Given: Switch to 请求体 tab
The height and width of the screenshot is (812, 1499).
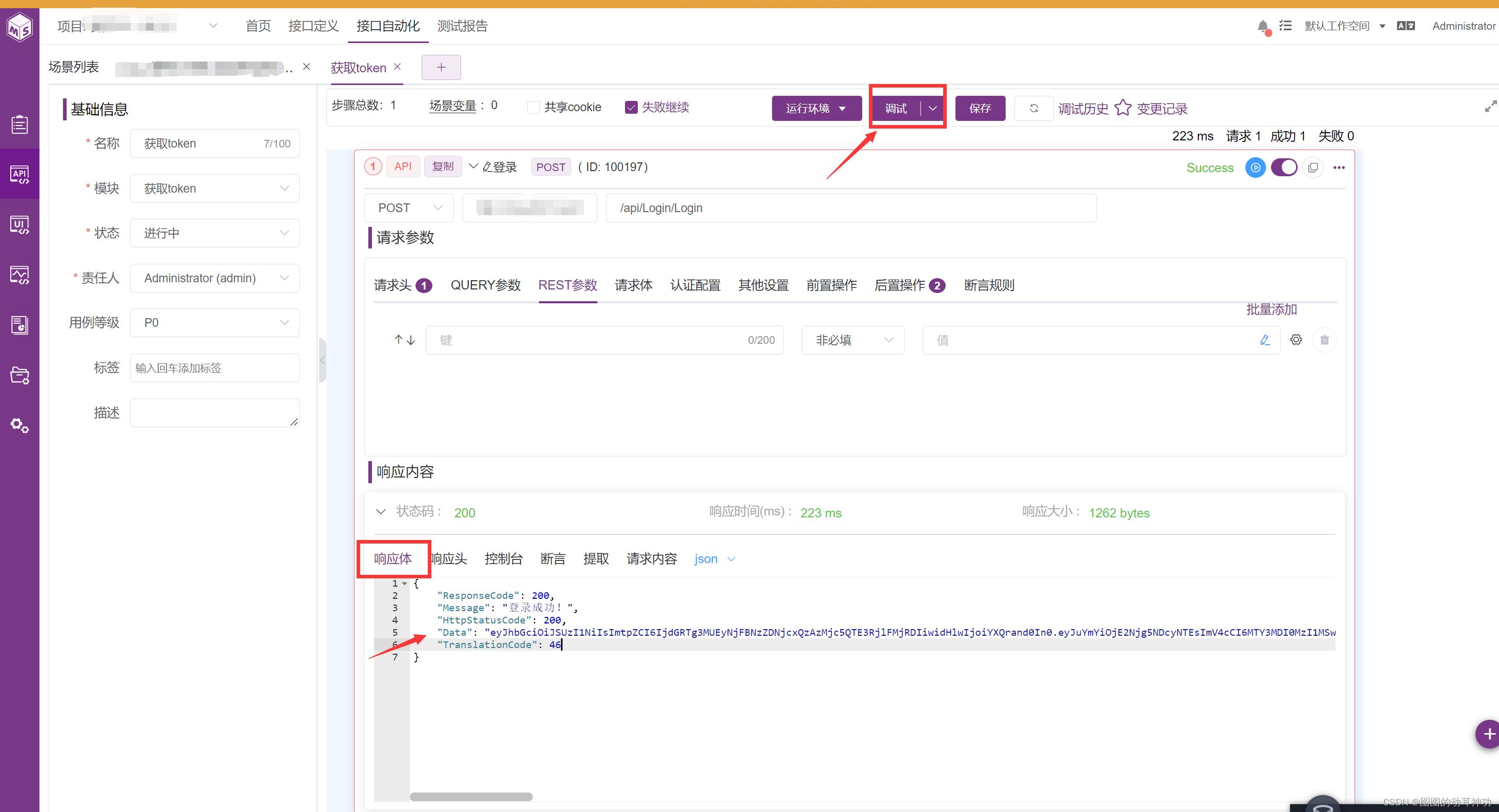Looking at the screenshot, I should [633, 285].
